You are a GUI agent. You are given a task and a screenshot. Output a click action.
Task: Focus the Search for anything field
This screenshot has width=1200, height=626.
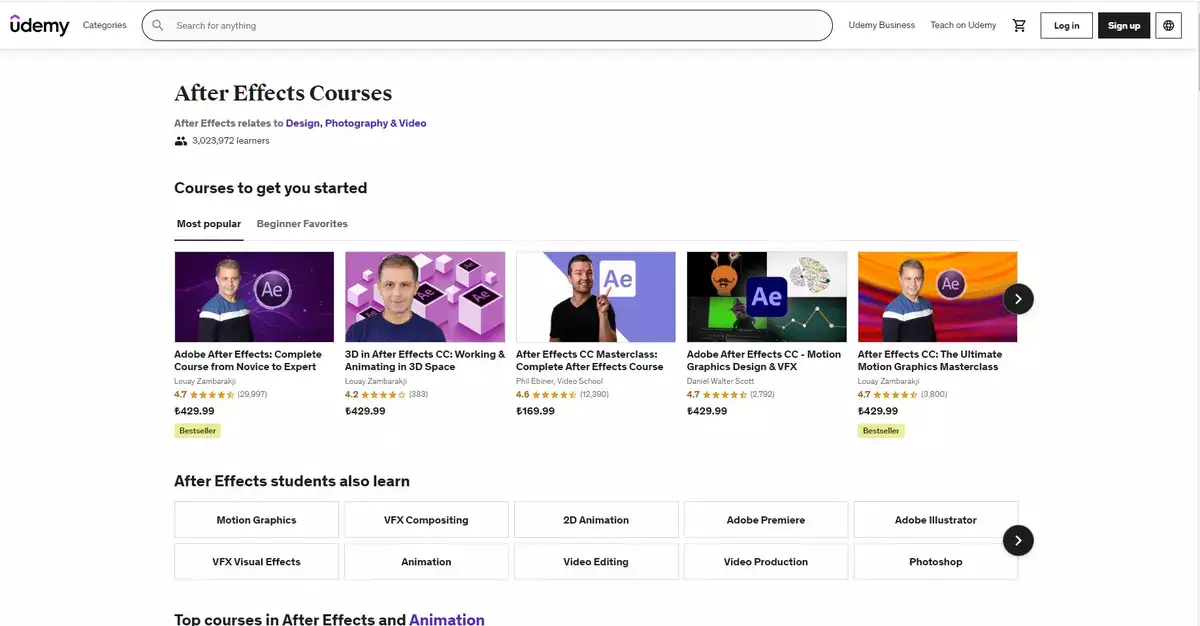tap(487, 25)
